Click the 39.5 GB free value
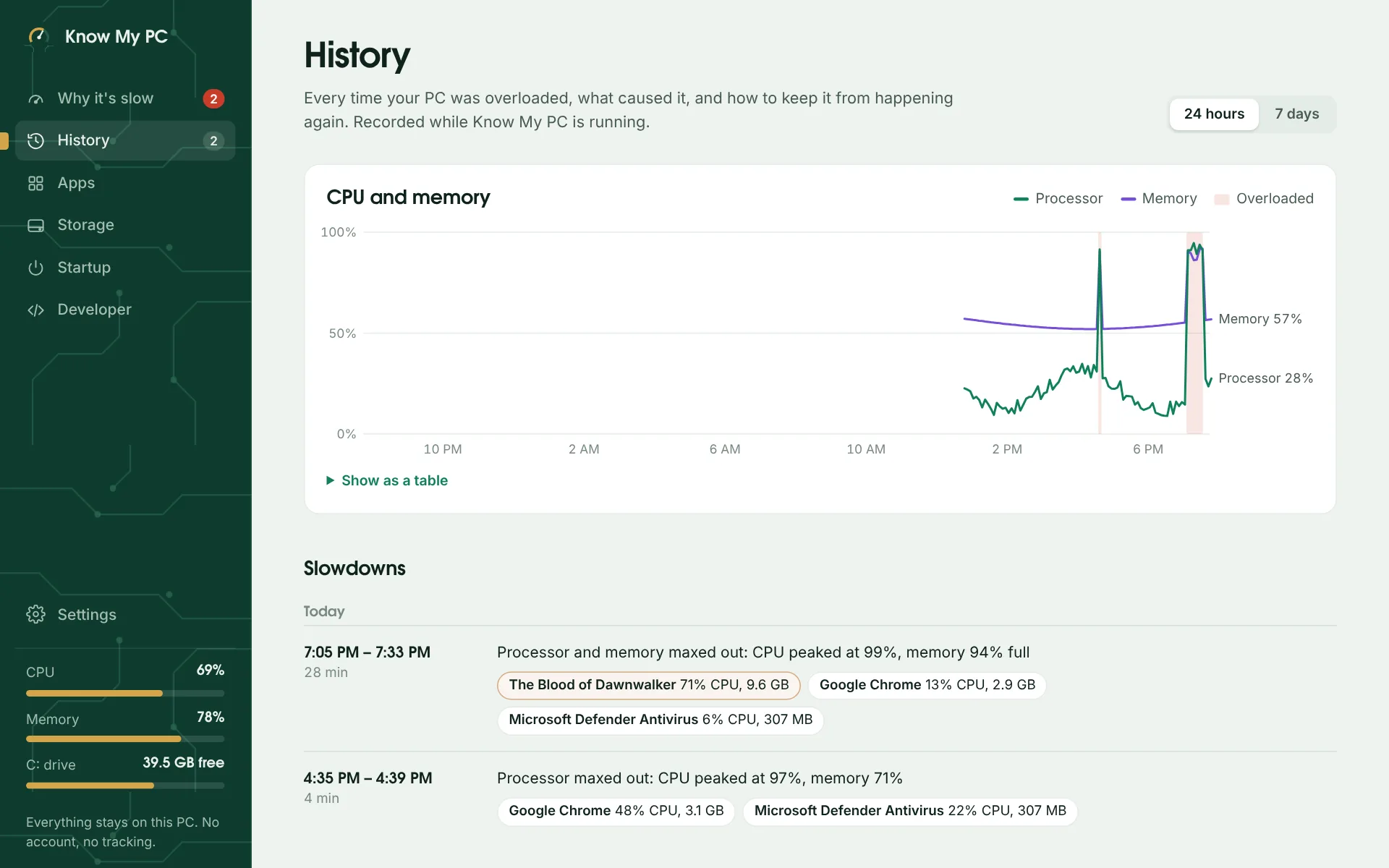The width and height of the screenshot is (1389, 868). 183,763
